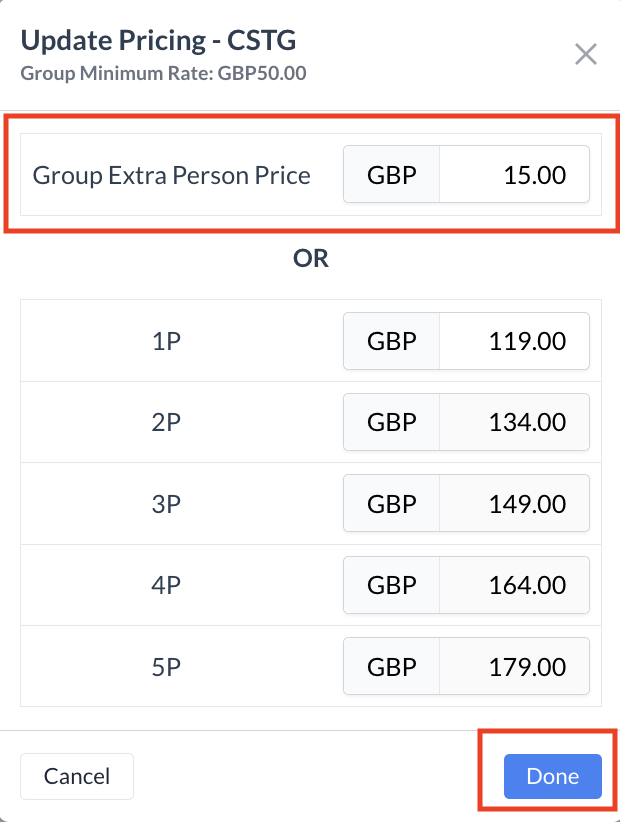Click the Group Extra Person Price amount field

pyautogui.click(x=514, y=176)
